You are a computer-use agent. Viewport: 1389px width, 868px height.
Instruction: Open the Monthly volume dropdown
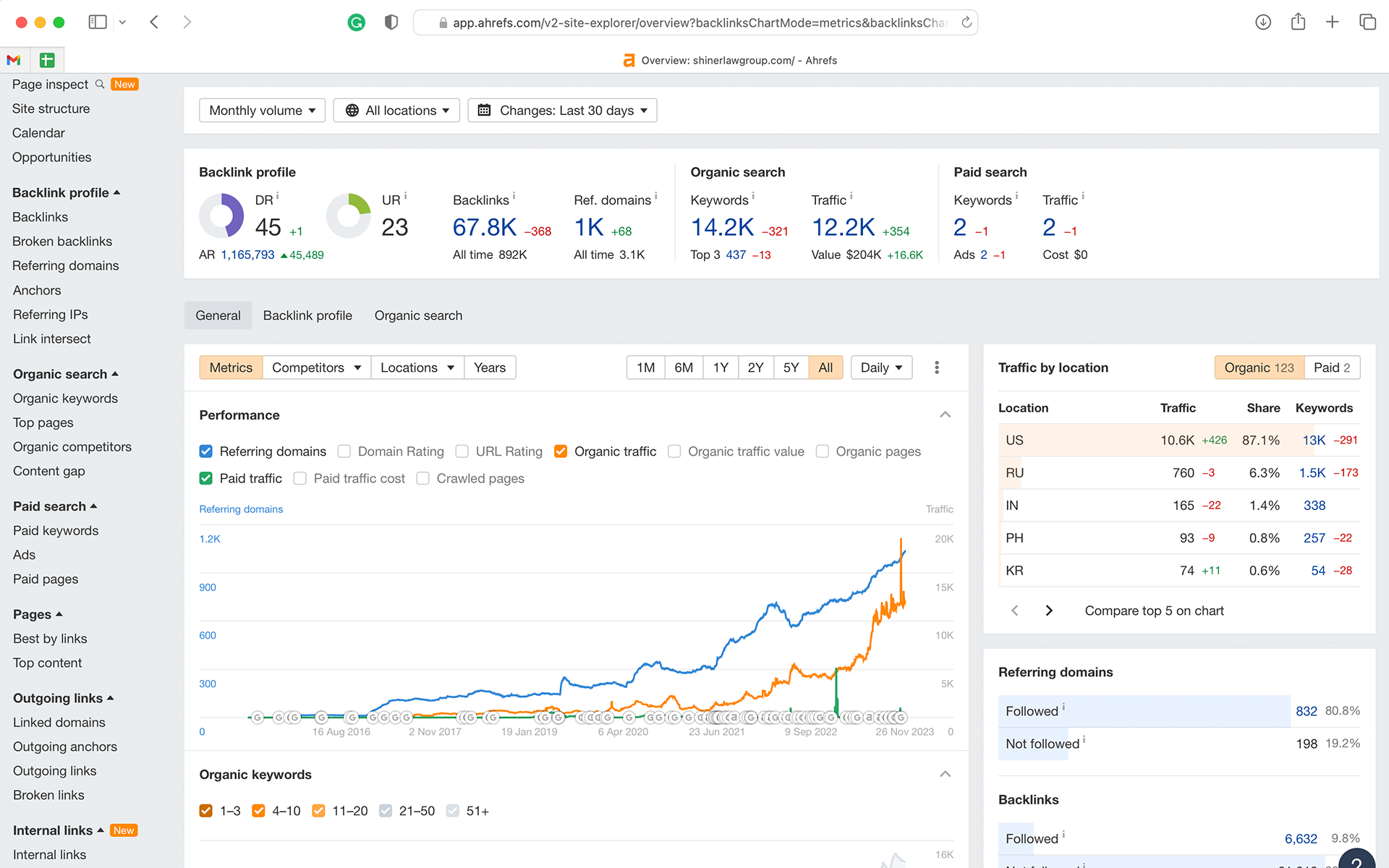pyautogui.click(x=262, y=110)
